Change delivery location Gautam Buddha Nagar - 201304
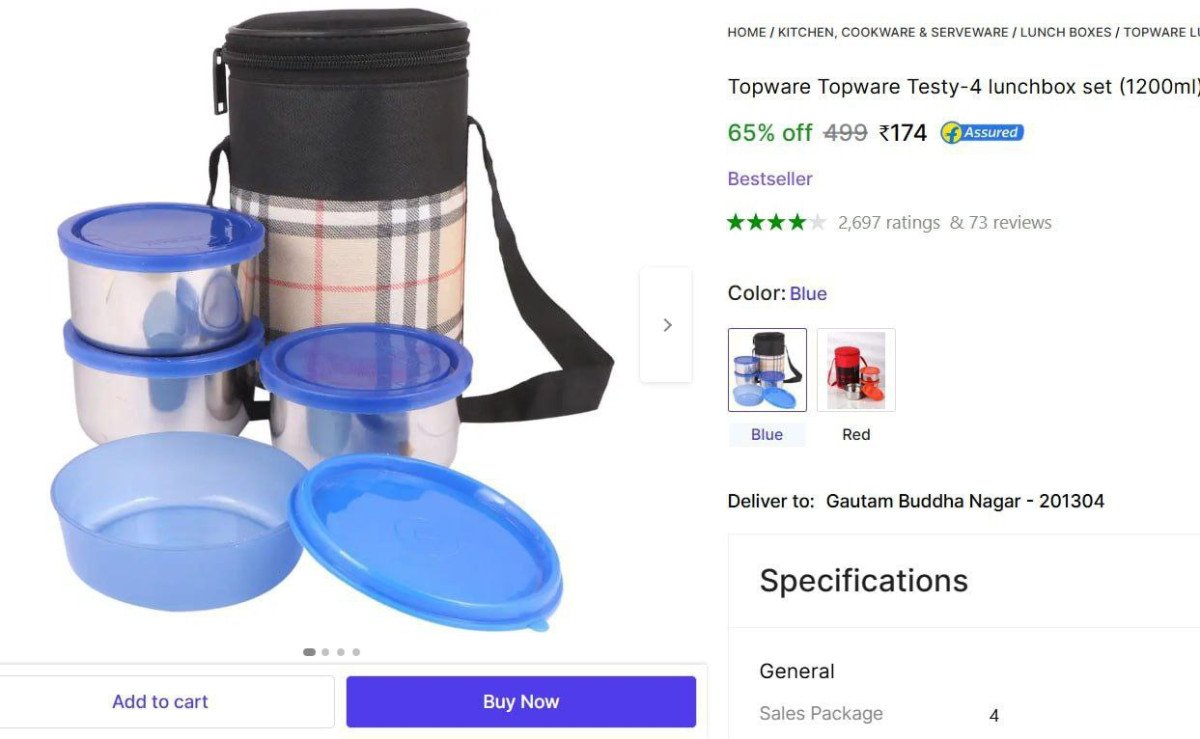This screenshot has width=1200, height=739. (965, 501)
